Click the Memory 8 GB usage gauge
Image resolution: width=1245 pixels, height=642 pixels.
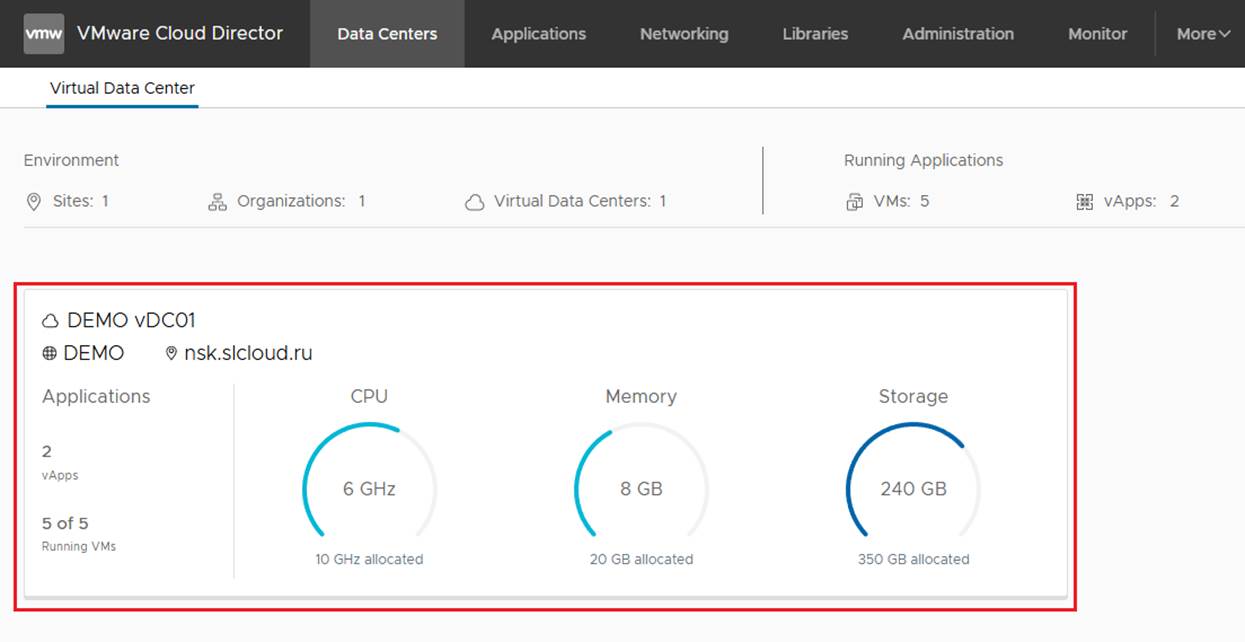(641, 489)
